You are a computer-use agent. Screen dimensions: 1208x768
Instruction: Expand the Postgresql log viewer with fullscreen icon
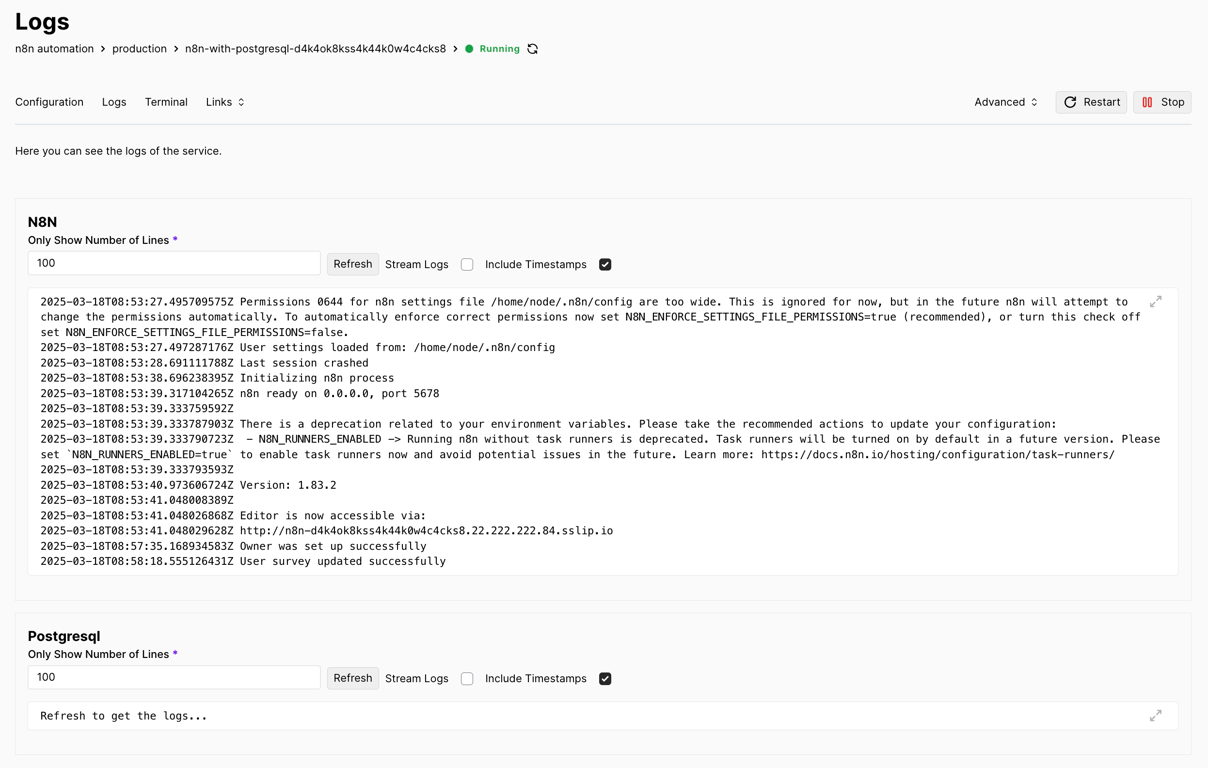click(x=1155, y=715)
